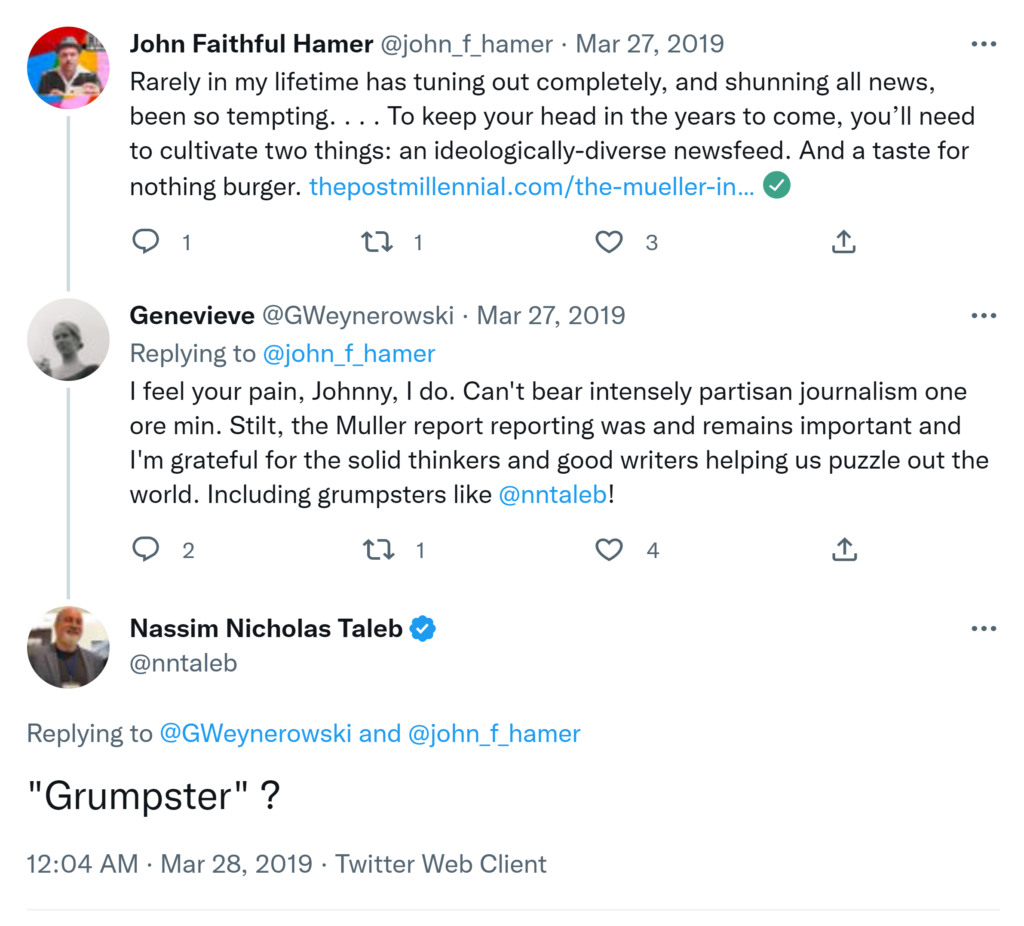The width and height of the screenshot is (1024, 926).
Task: Click the @nntaleb mention in Genevieve's tweet
Action: (553, 494)
